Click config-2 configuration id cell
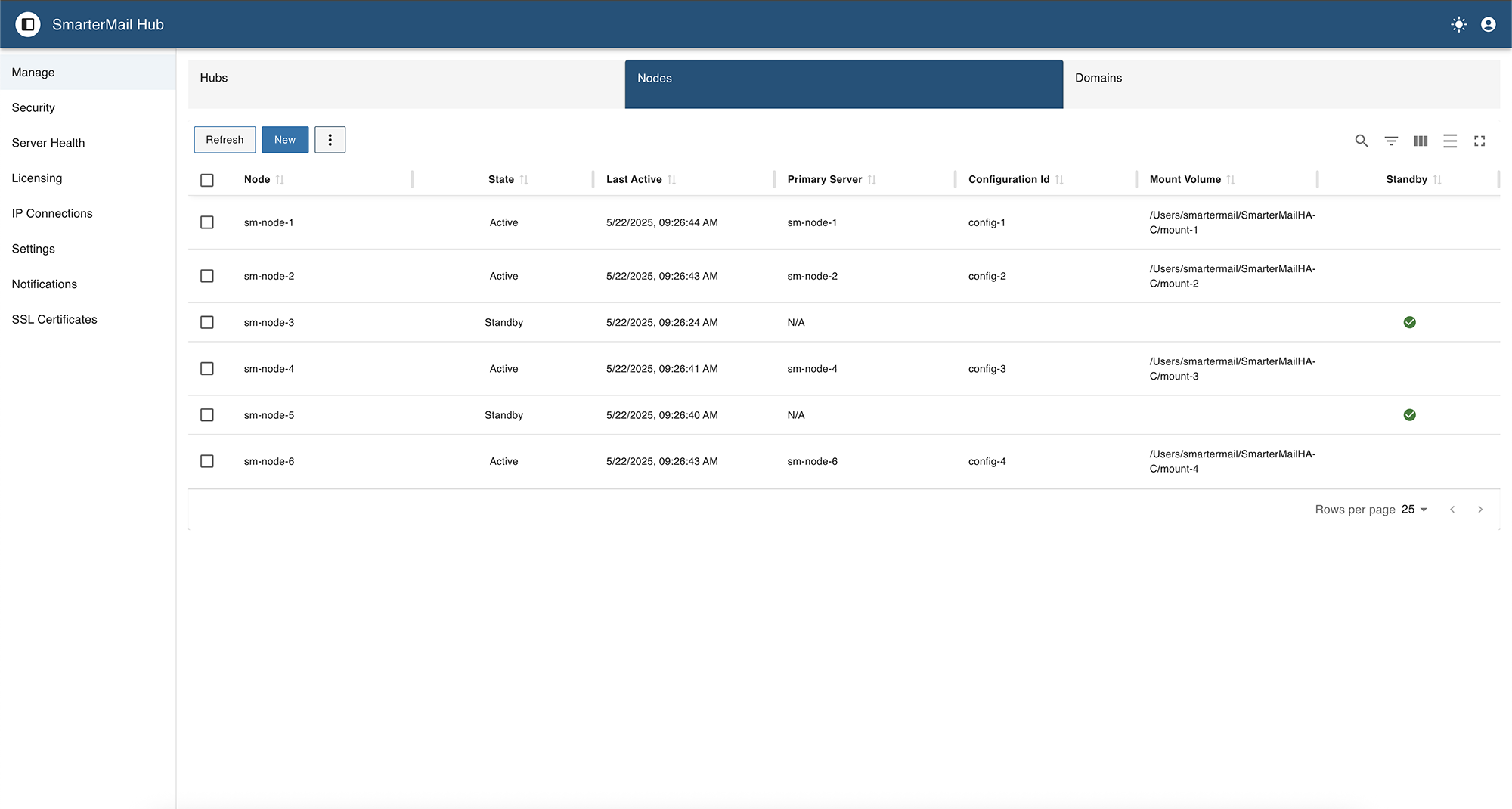1512x809 pixels. 987,276
